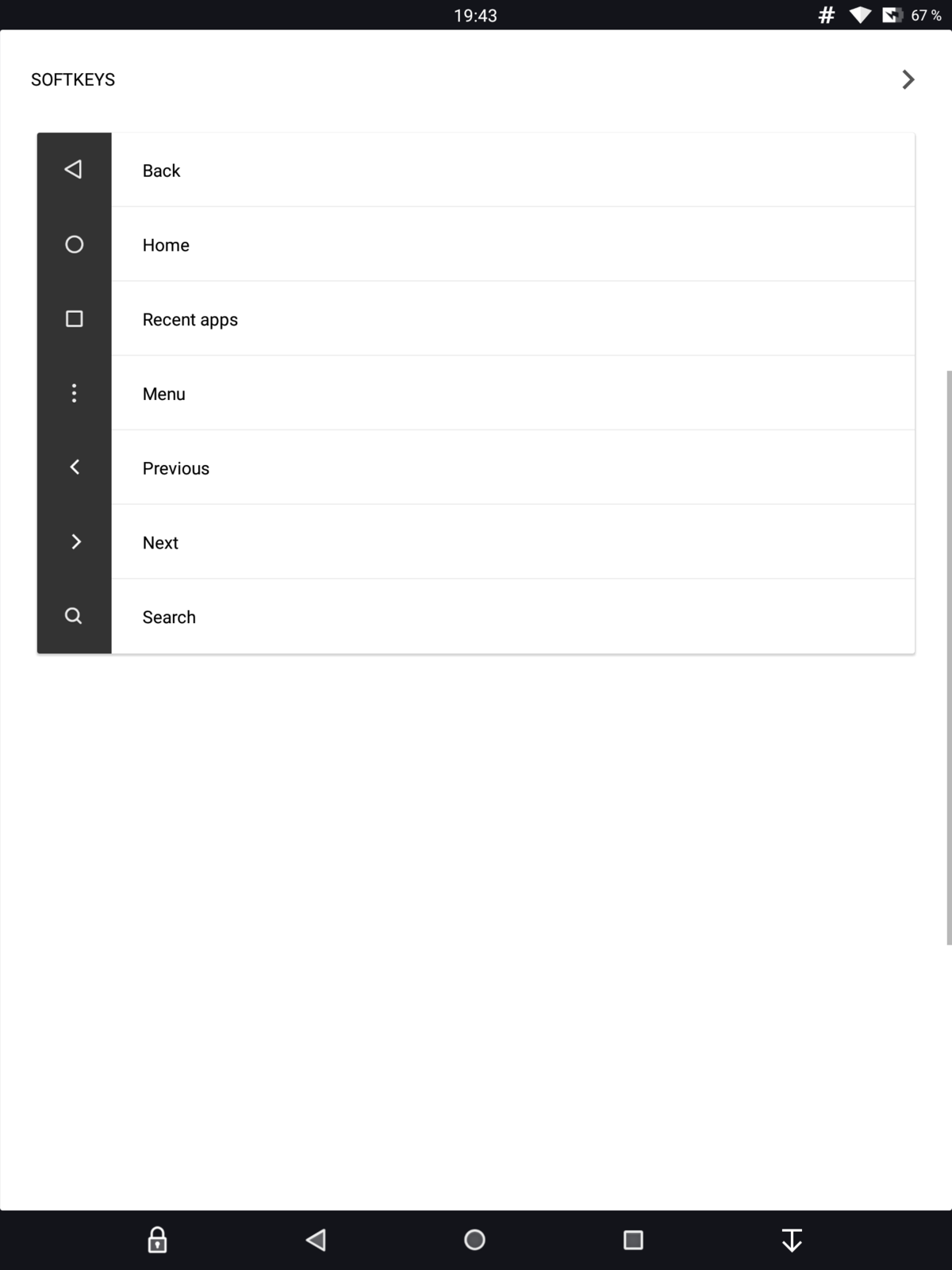Click the Back triangle icon in the softkeys list
952x1270 pixels.
pos(74,169)
